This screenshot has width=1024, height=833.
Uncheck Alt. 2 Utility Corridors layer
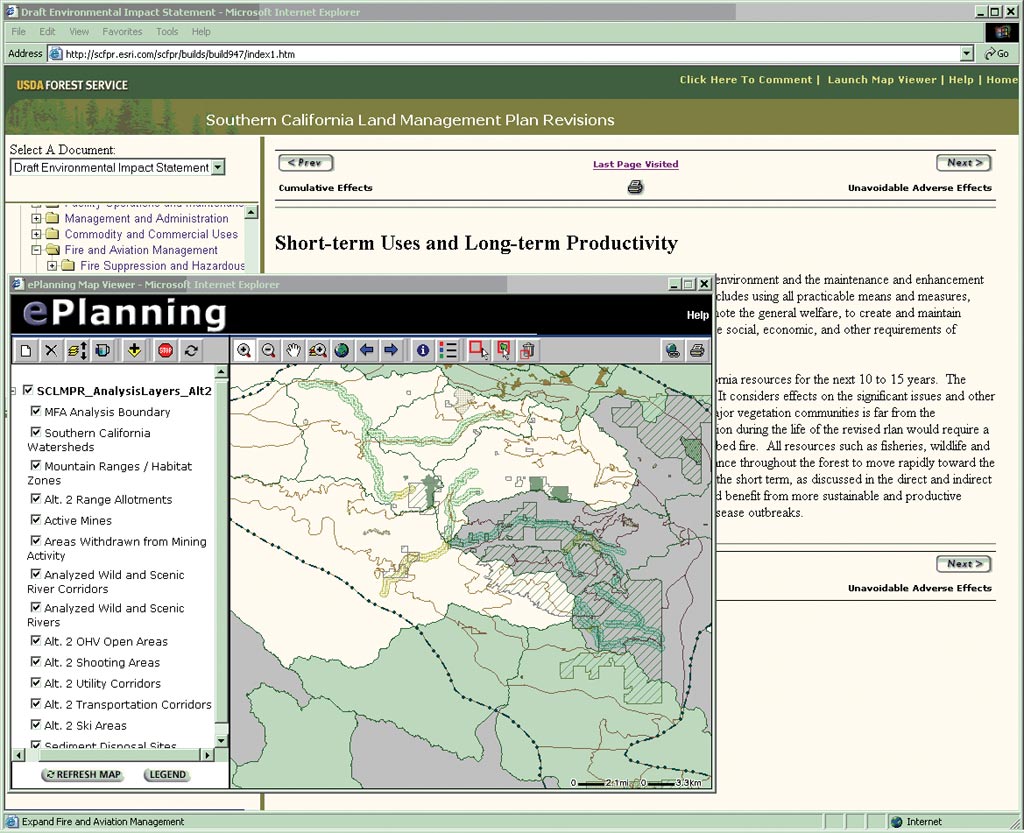click(36, 682)
